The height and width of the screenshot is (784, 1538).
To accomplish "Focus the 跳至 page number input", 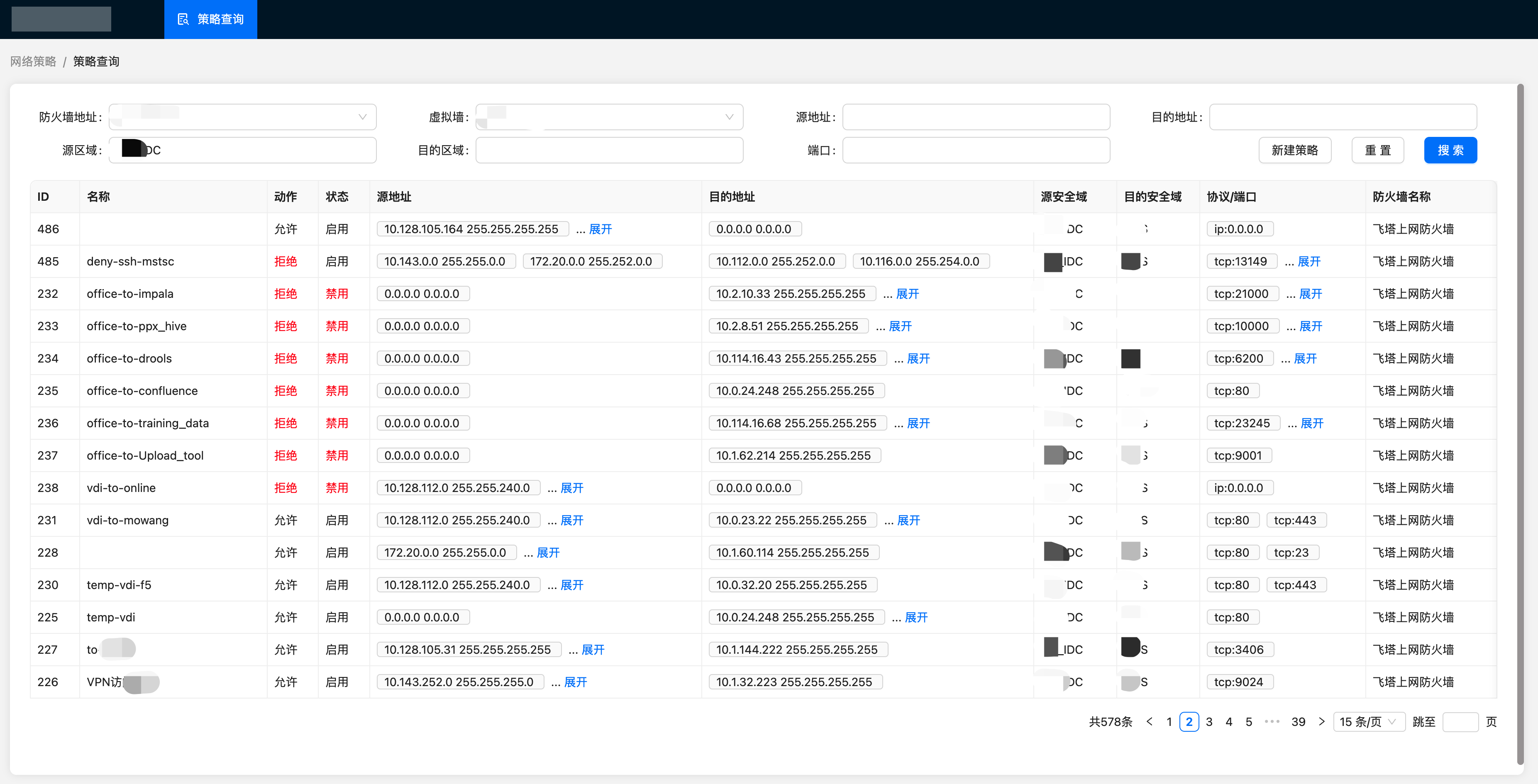I will tap(1460, 721).
